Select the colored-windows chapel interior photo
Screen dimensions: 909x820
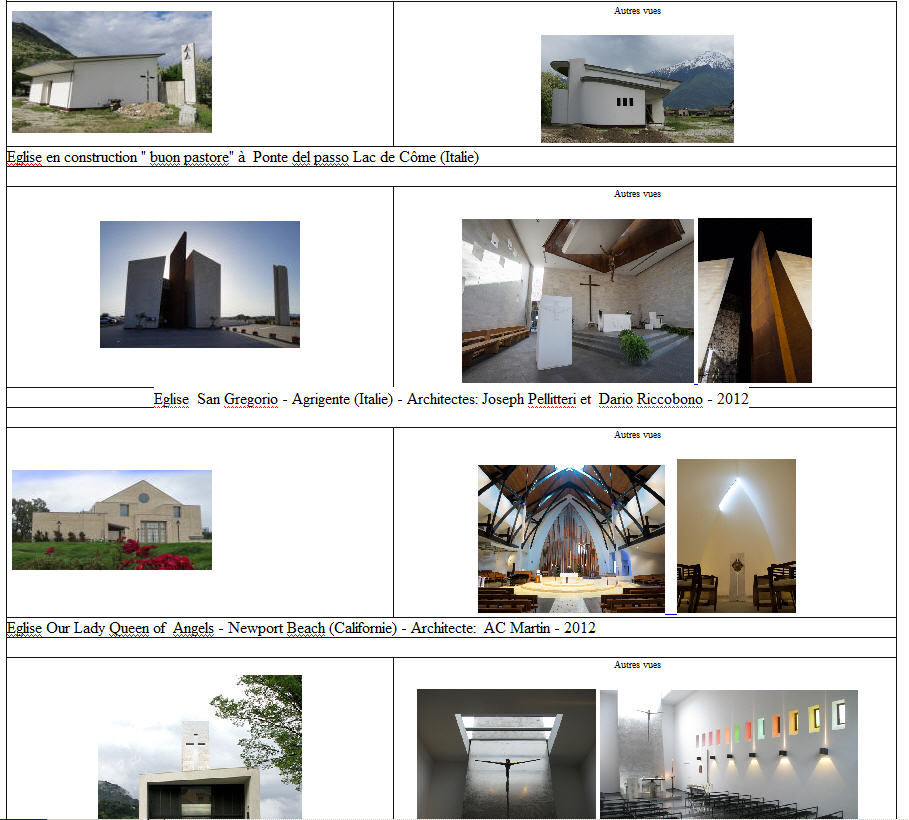[x=729, y=754]
